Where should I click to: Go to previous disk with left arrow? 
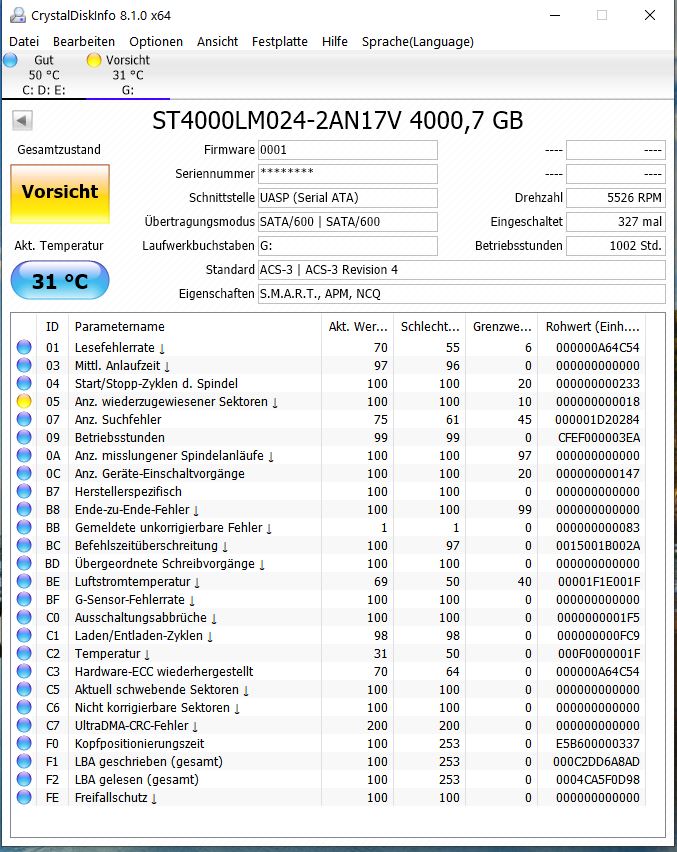click(22, 120)
